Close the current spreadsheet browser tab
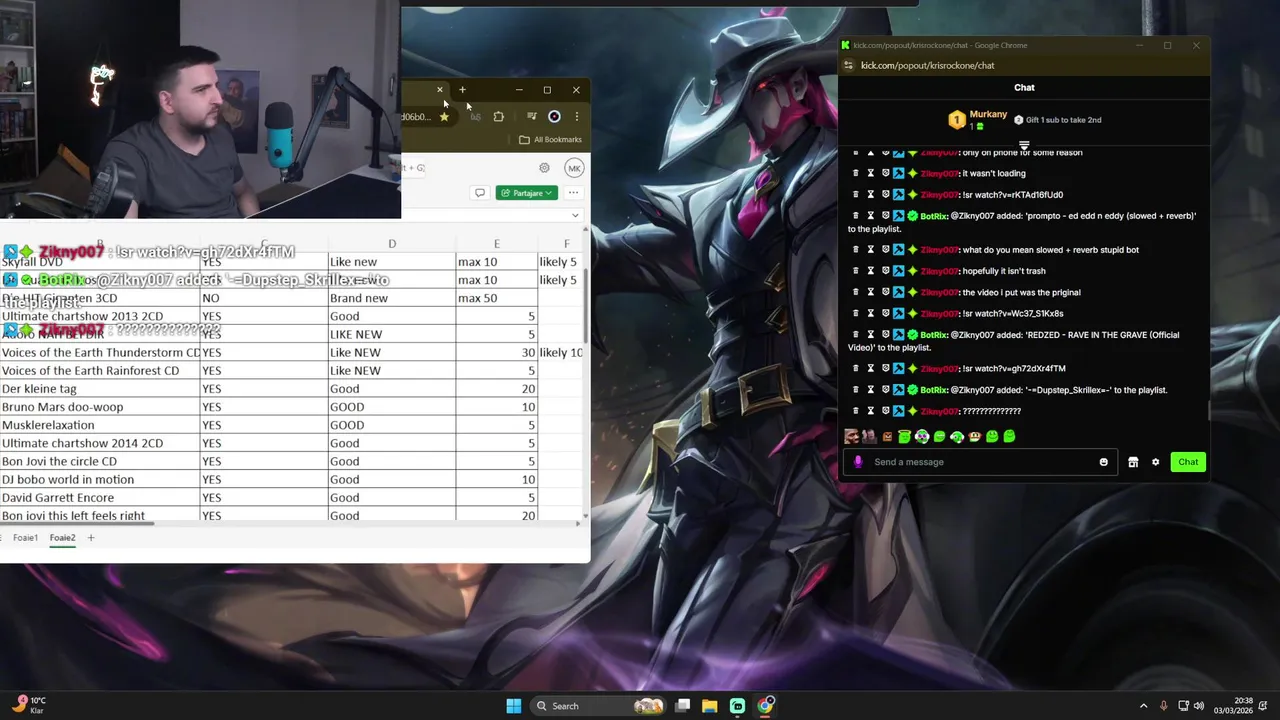The width and height of the screenshot is (1280, 720). [439, 90]
